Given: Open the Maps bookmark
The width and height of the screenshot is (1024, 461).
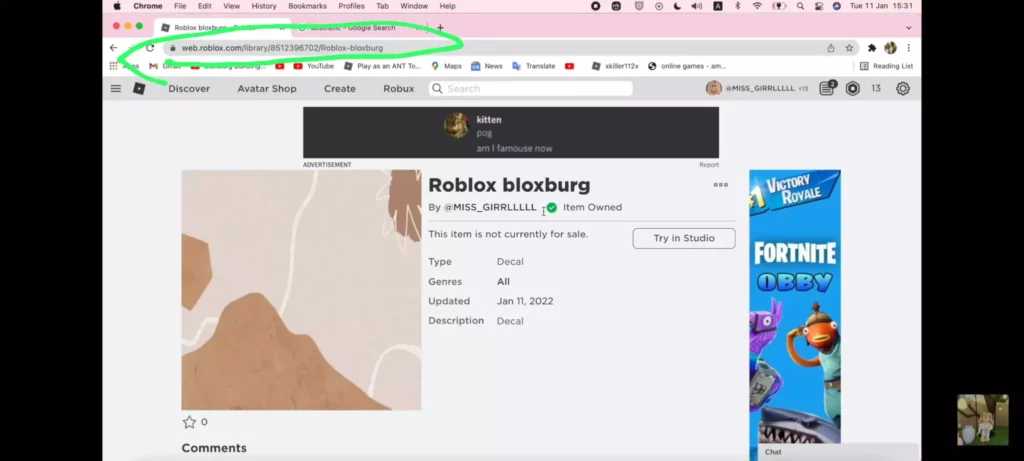Looking at the screenshot, I should click(x=446, y=66).
